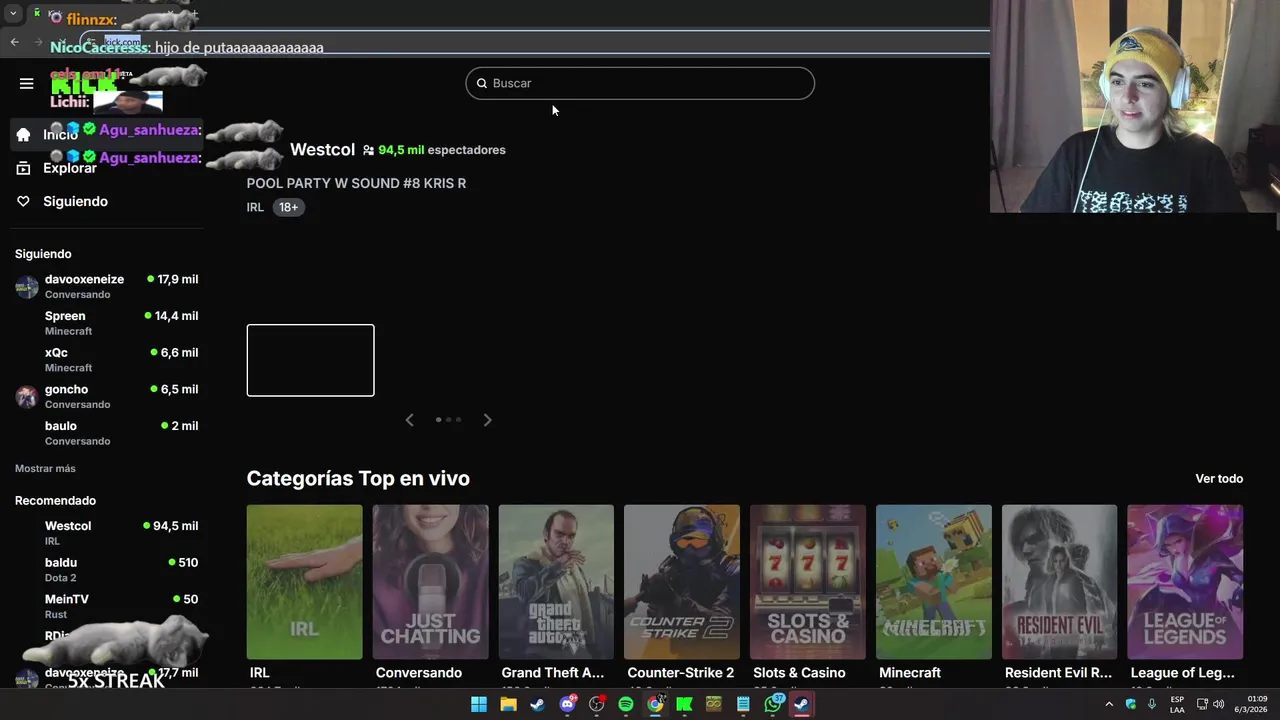Click the Counter-Strike 2 category label
The height and width of the screenshot is (720, 1280).
click(x=680, y=673)
